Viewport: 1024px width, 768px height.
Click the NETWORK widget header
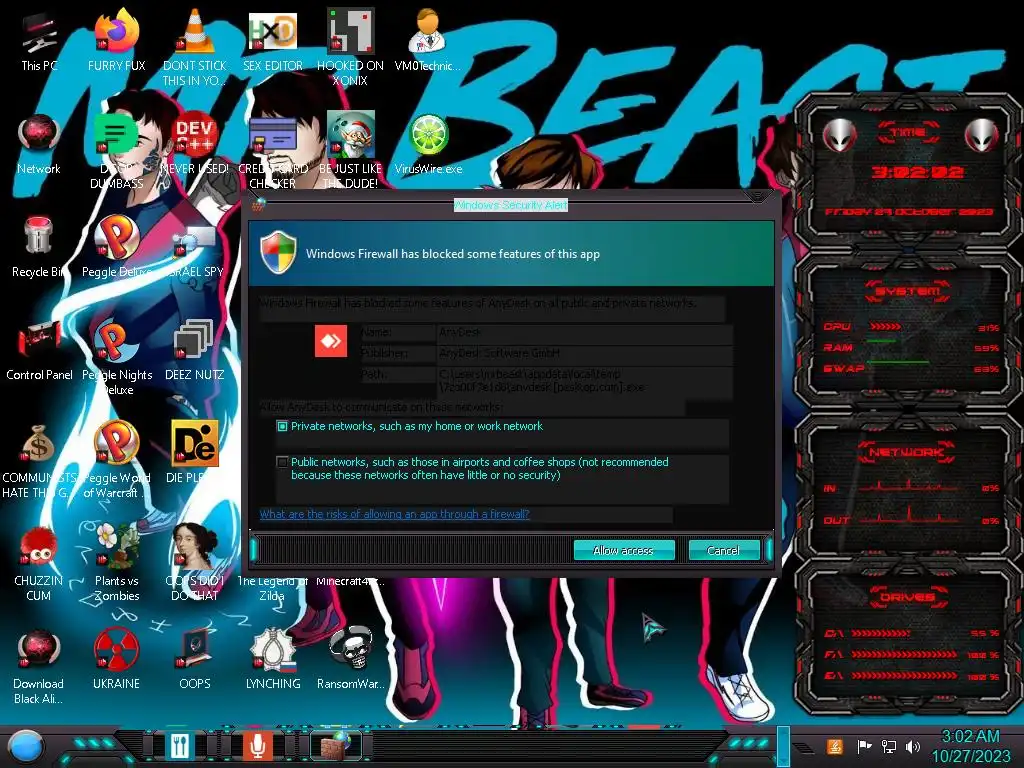coord(907,451)
